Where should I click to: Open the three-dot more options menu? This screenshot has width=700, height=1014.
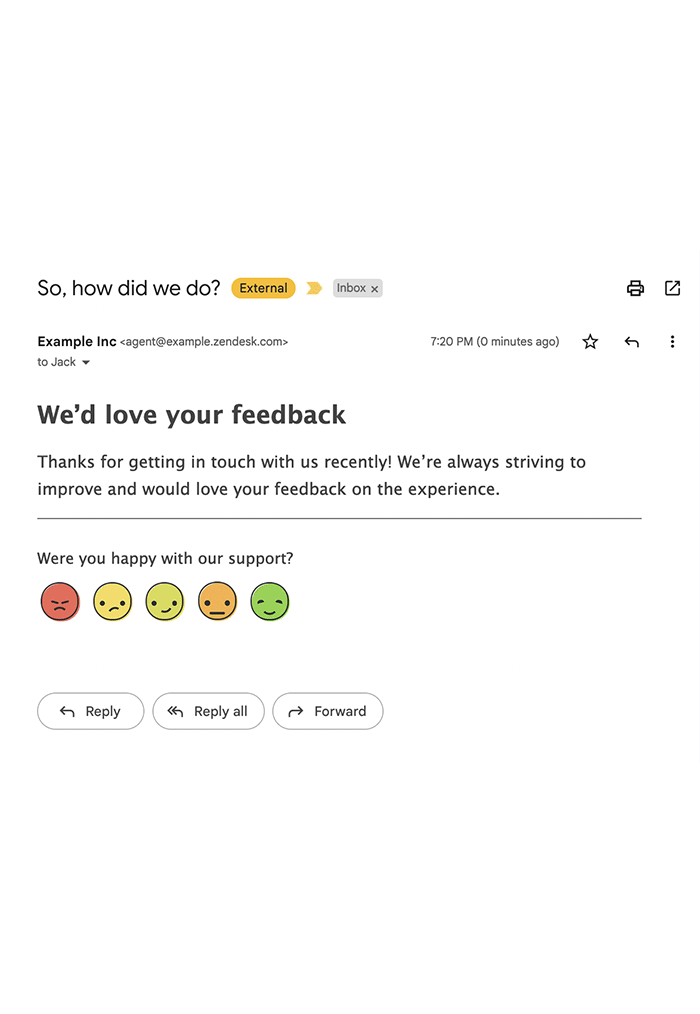[672, 341]
